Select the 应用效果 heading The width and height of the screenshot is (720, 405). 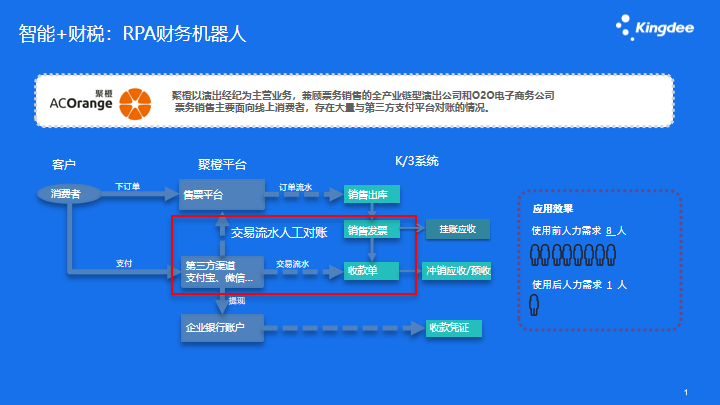[x=553, y=209]
